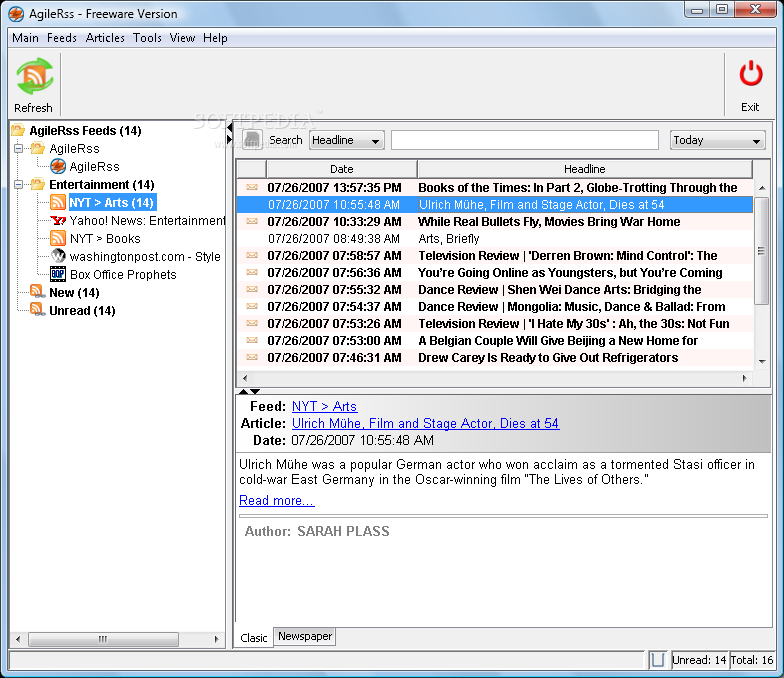
Task: Click the NYT > Books RSS icon
Action: tap(58, 238)
